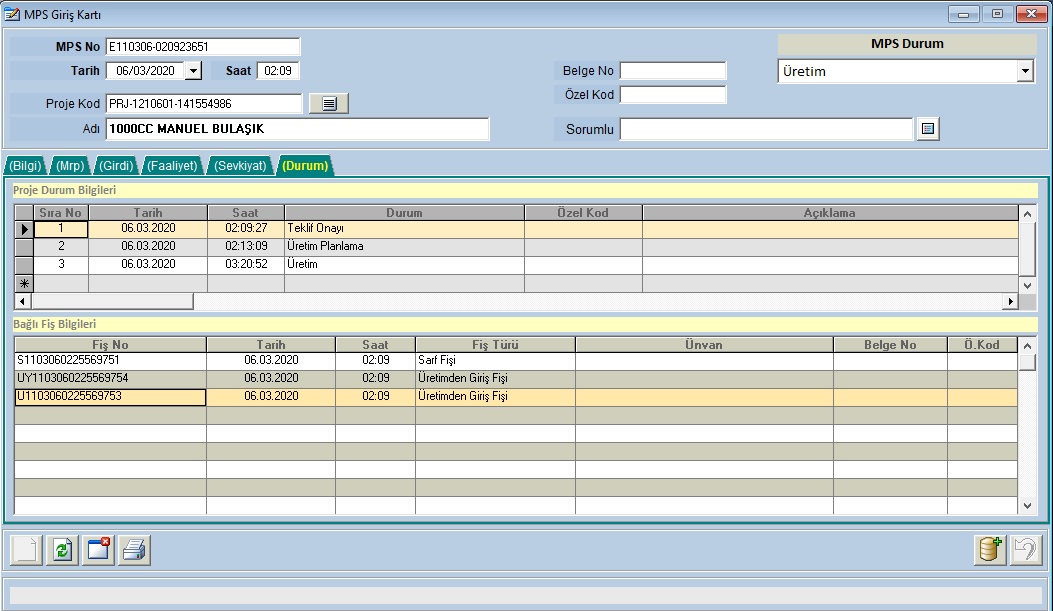Click the database save icon with green plus
This screenshot has width=1053, height=611.
[x=990, y=550]
